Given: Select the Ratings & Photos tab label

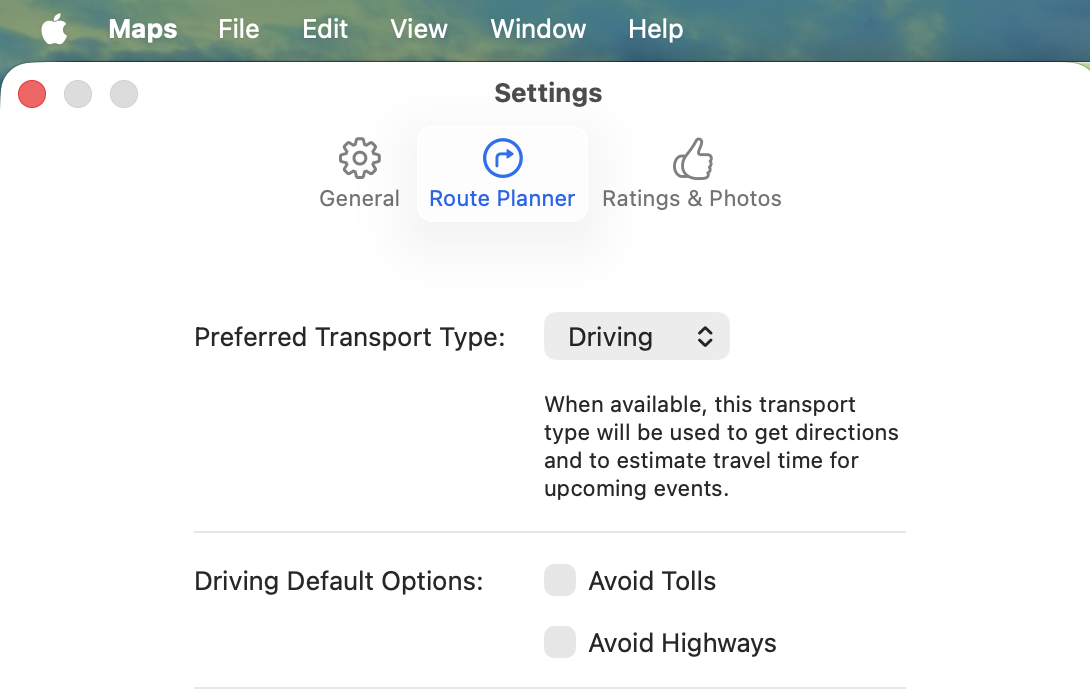Looking at the screenshot, I should [692, 198].
